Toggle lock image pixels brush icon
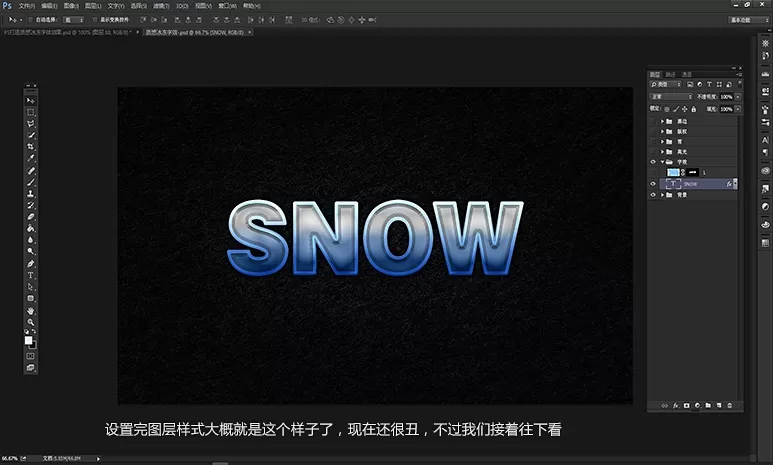This screenshot has width=773, height=465. 676,109
